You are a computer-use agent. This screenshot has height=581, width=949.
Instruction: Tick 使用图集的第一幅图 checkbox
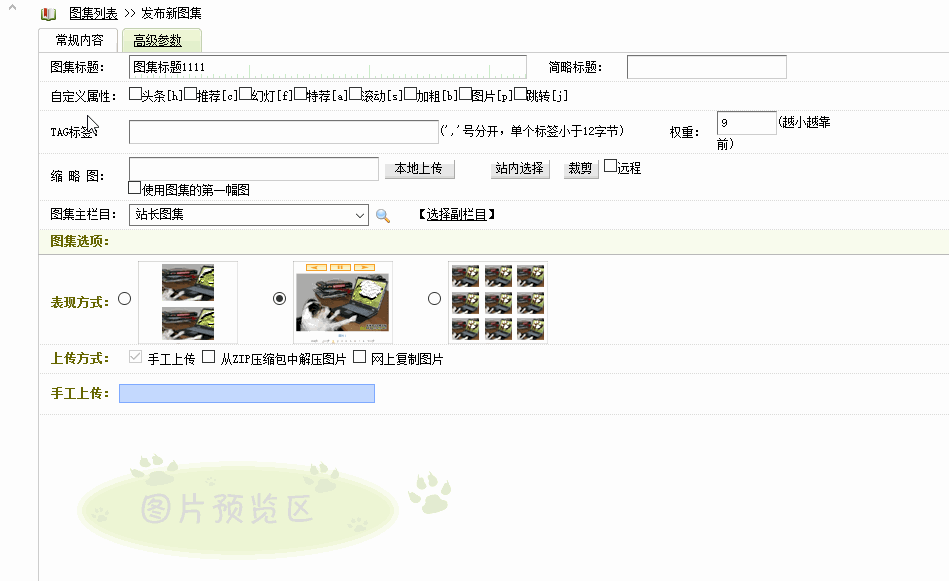click(x=135, y=188)
